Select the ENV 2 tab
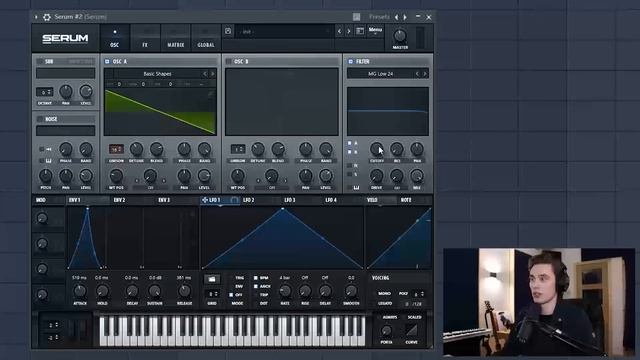 tap(120, 200)
